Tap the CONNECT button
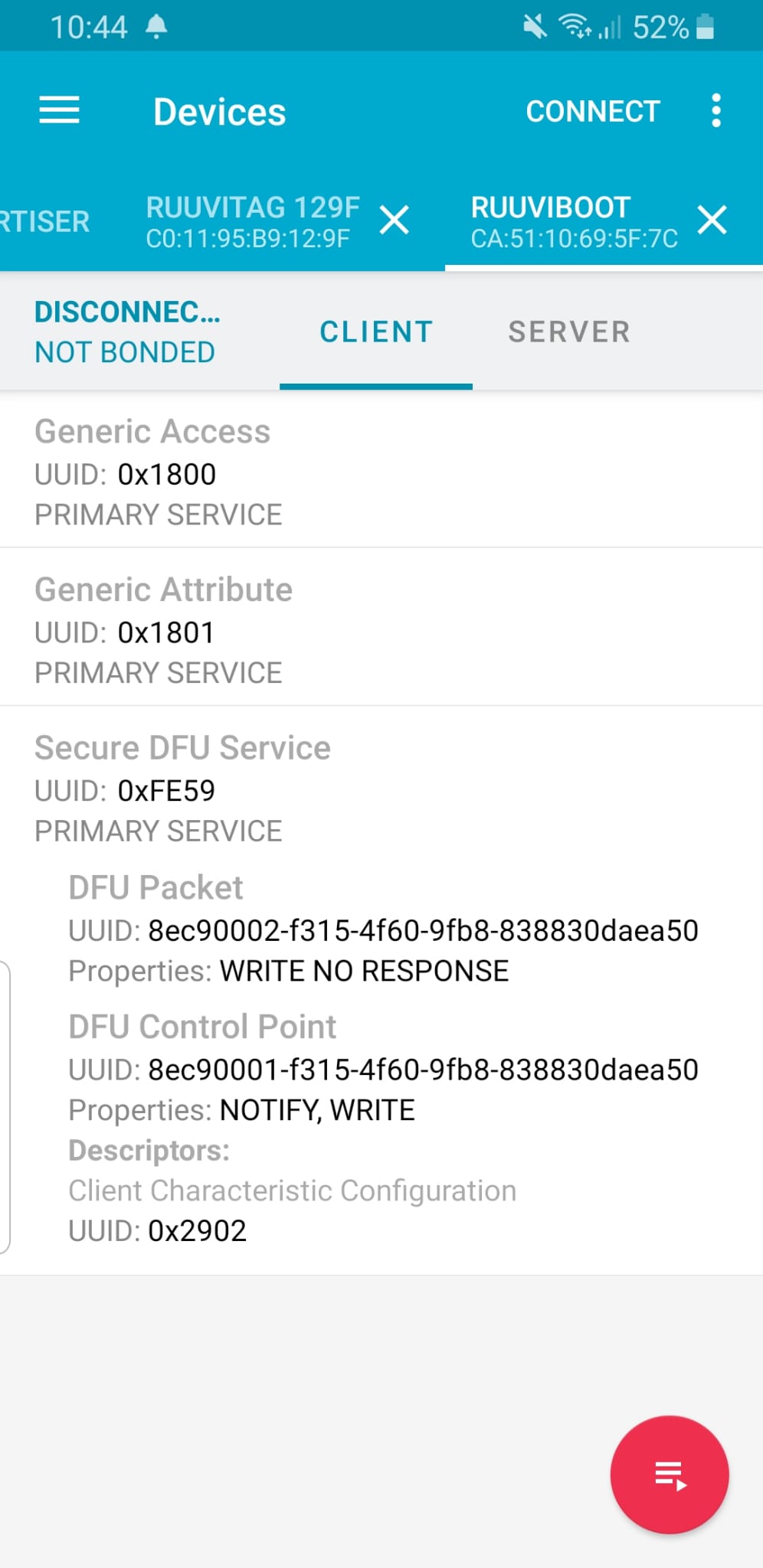Image resolution: width=763 pixels, height=1568 pixels. coord(592,112)
